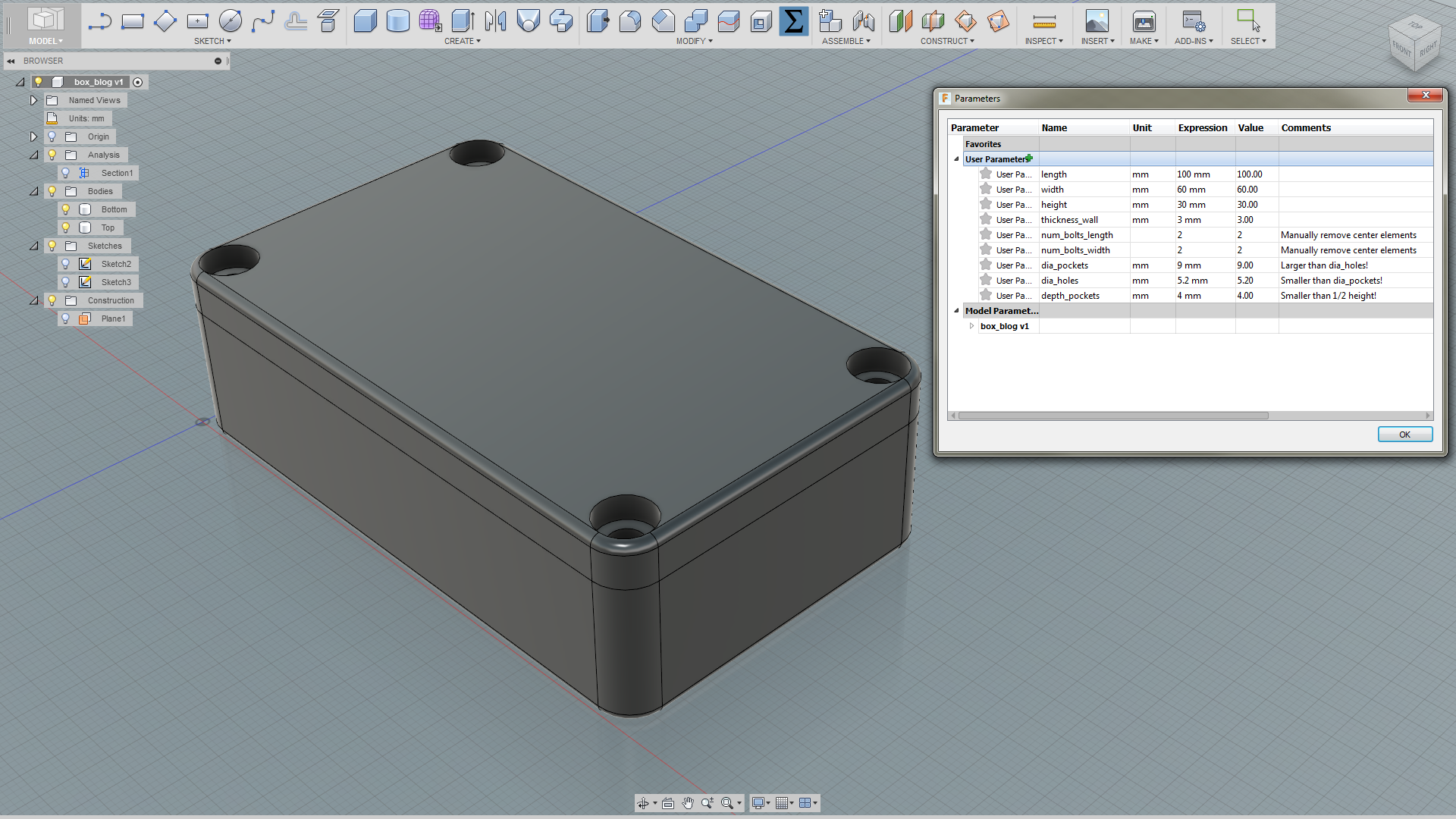
Task: Click the Box primitive create tool
Action: 365,21
